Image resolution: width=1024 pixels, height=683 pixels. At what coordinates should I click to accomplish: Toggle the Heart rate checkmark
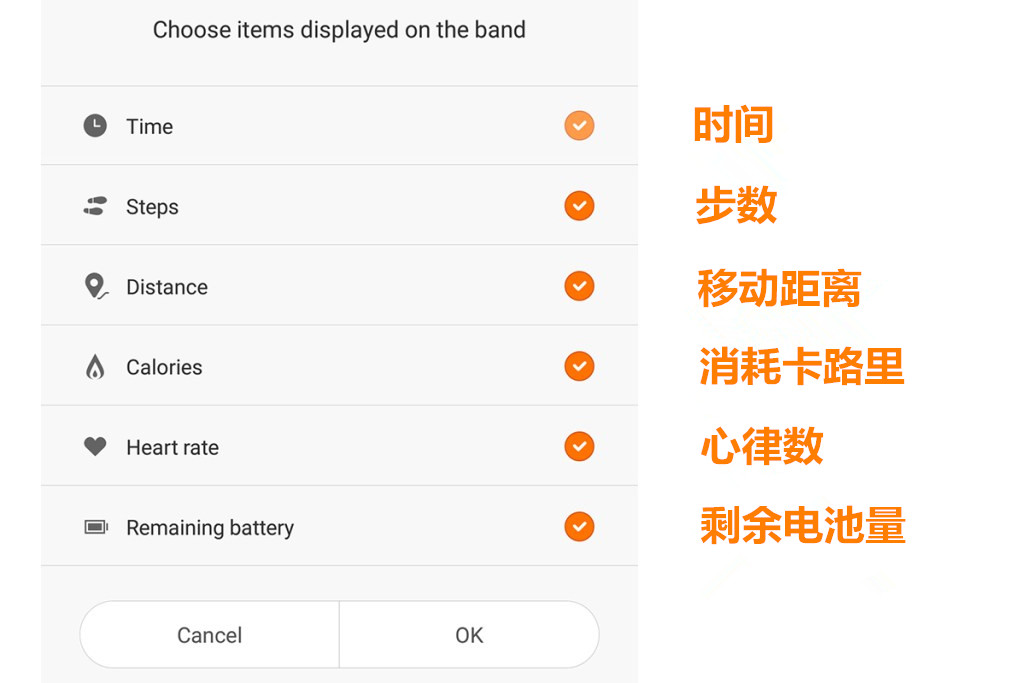tap(579, 446)
